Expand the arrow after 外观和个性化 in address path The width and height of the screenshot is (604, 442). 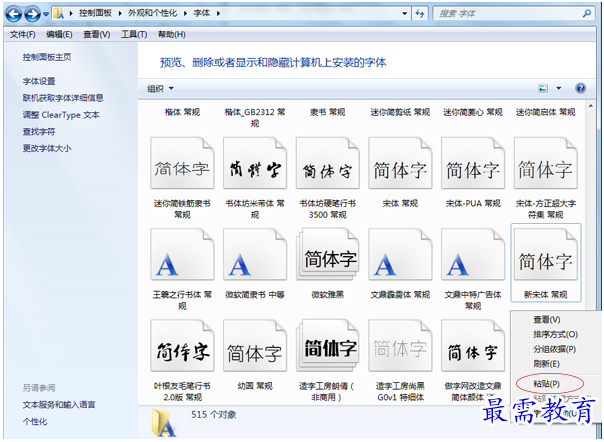[185, 13]
